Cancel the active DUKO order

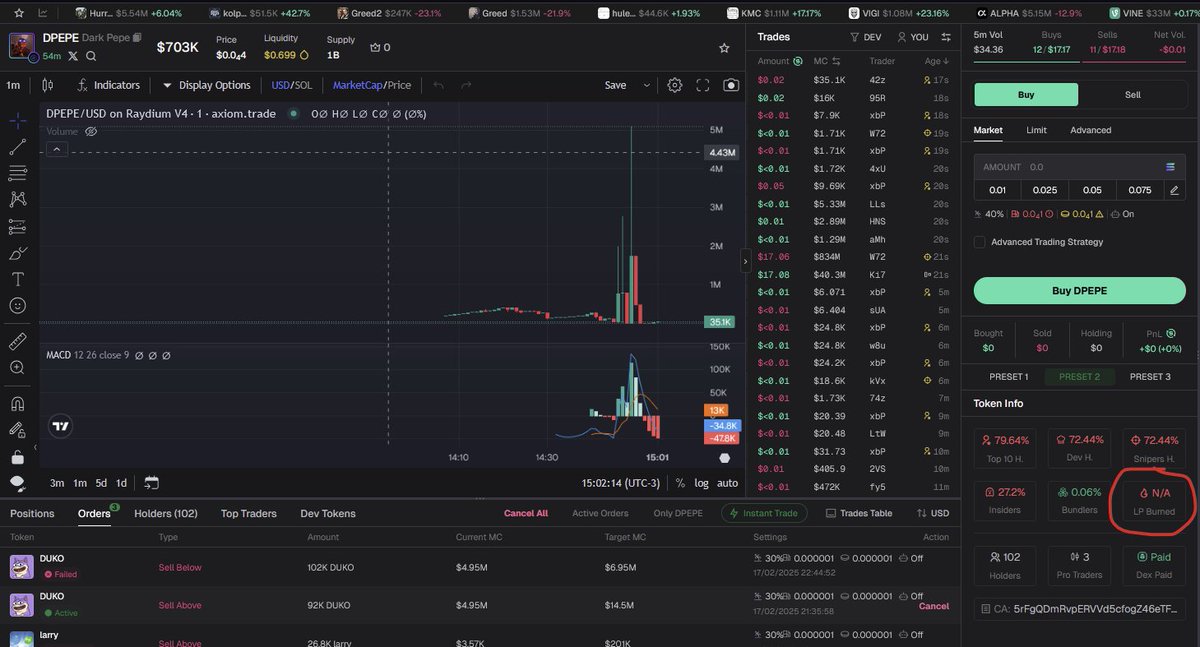[933, 606]
